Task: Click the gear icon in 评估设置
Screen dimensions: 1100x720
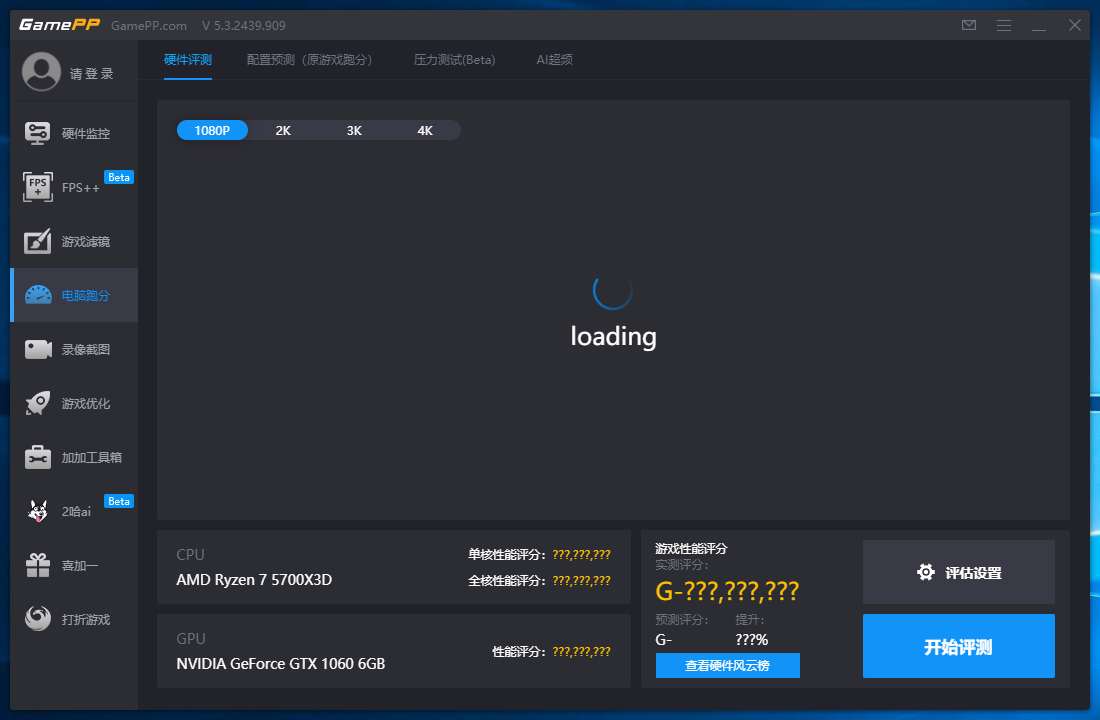Action: pos(926,572)
